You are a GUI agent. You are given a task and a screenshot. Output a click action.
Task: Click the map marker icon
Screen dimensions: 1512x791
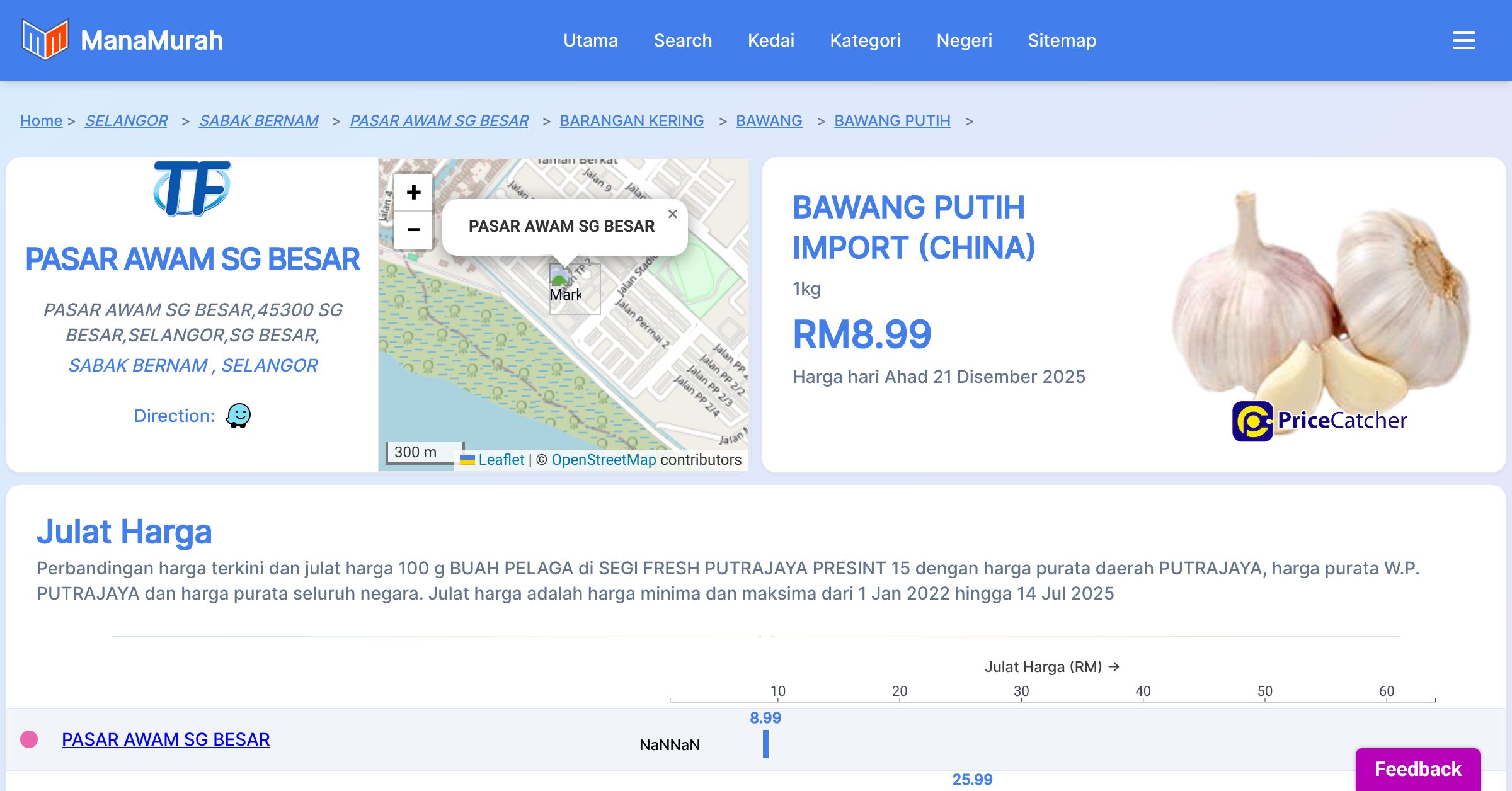point(561,277)
